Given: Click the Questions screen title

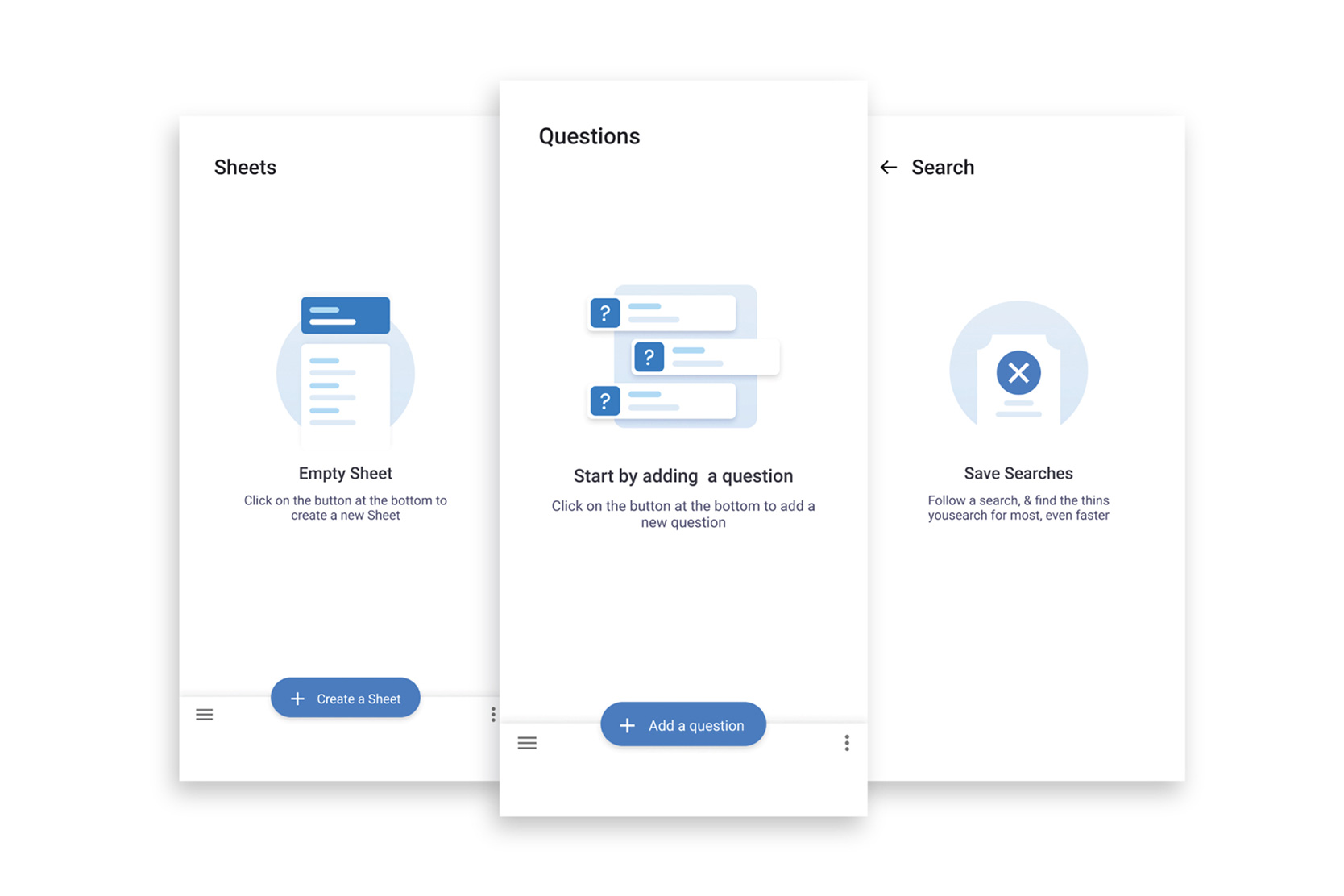Looking at the screenshot, I should click(589, 136).
